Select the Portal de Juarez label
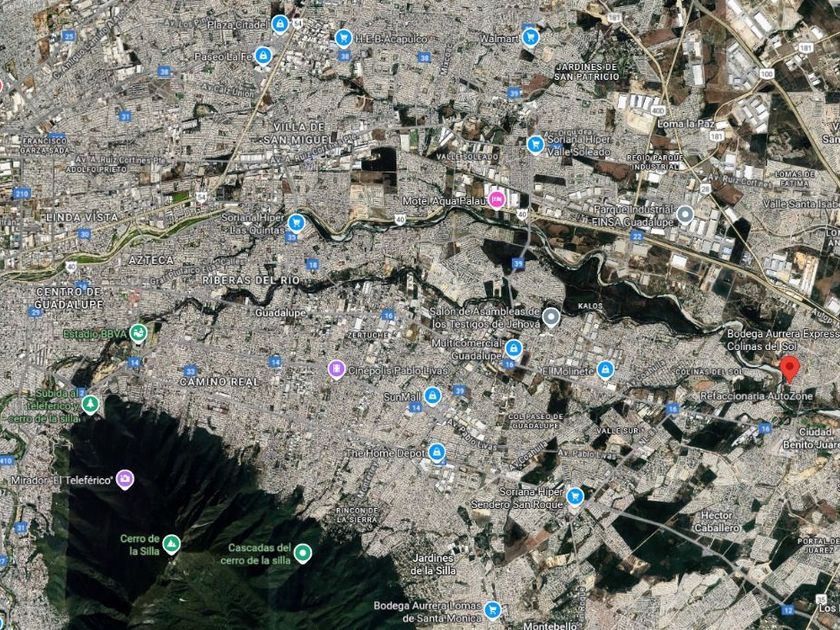Image resolution: width=840 pixels, height=630 pixels. click(x=817, y=545)
